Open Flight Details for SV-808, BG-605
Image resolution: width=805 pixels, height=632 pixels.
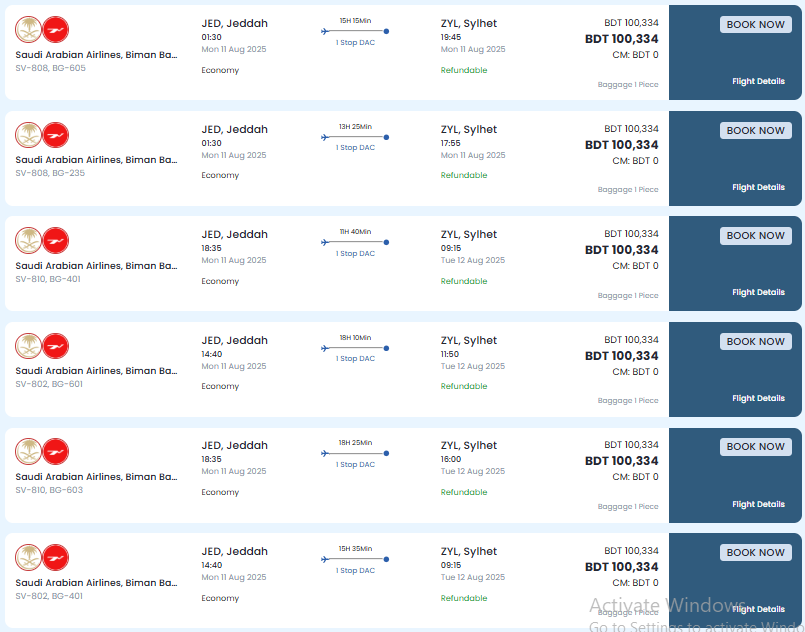click(758, 81)
